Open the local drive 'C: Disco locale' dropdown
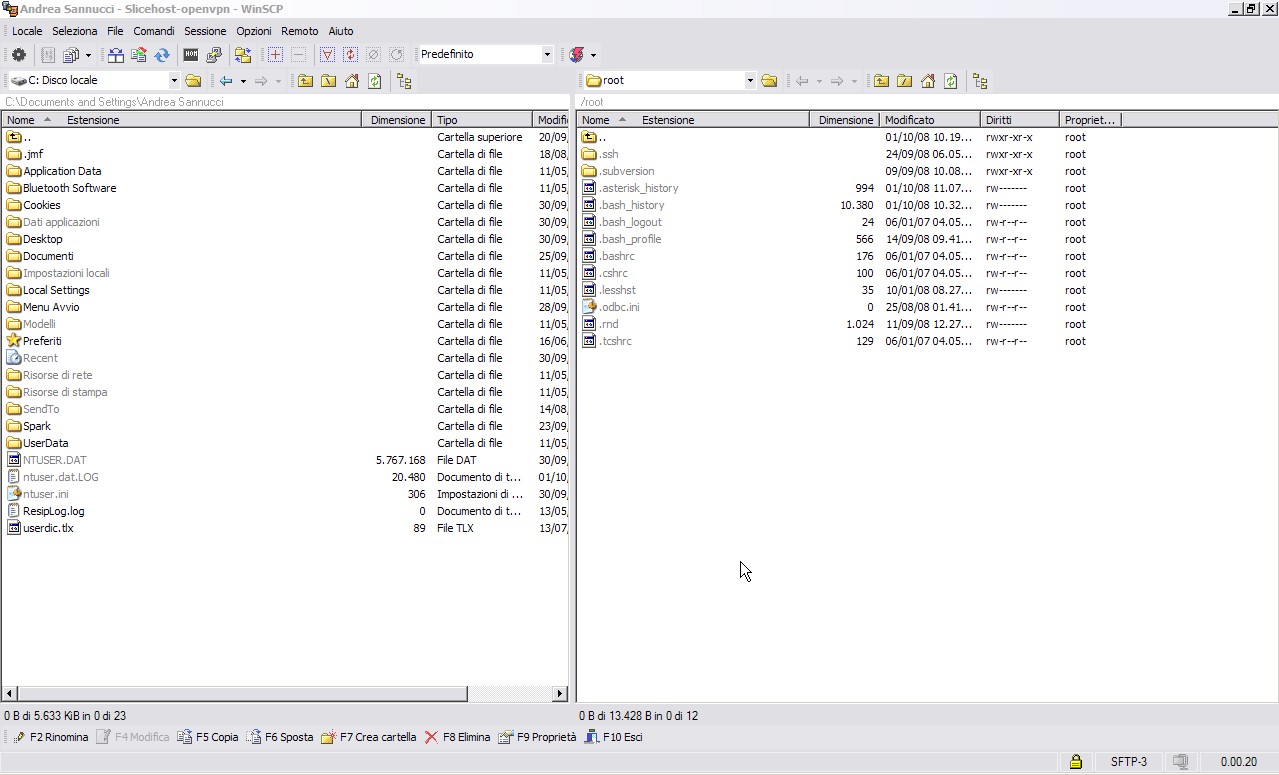 click(174, 81)
